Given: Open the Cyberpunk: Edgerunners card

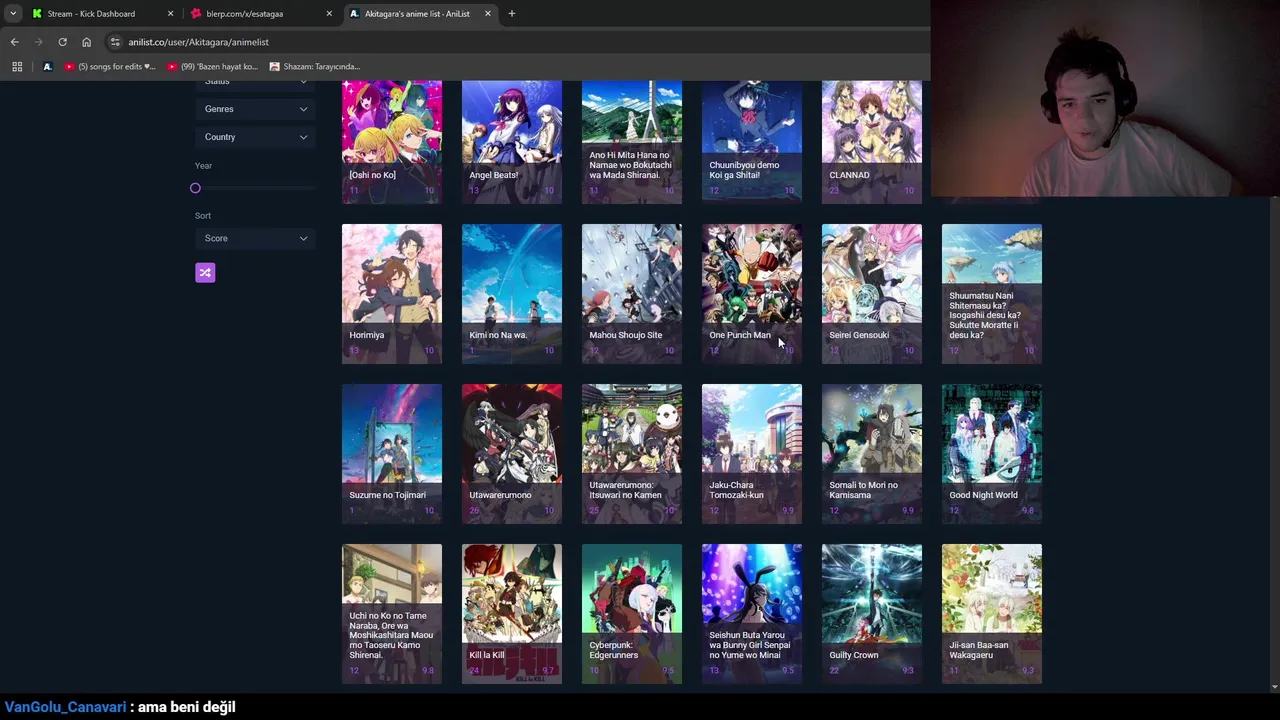Looking at the screenshot, I should [x=632, y=614].
